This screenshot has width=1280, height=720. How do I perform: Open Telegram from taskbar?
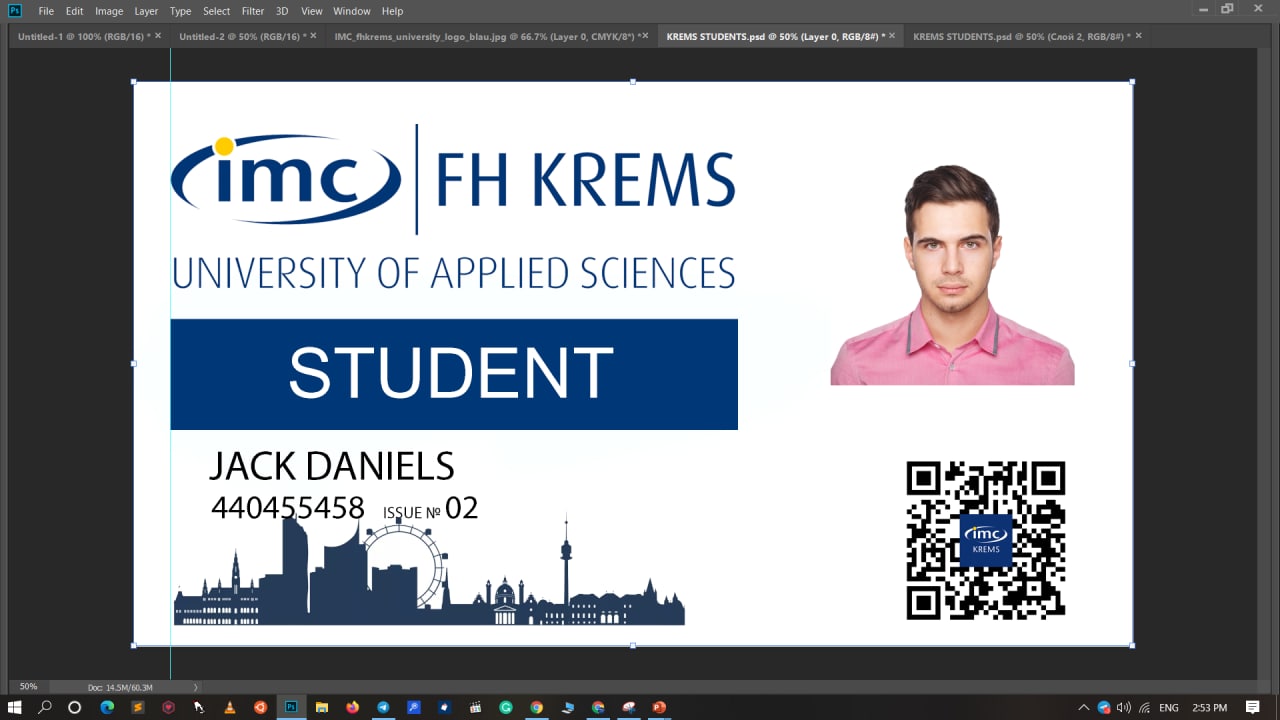pyautogui.click(x=383, y=707)
